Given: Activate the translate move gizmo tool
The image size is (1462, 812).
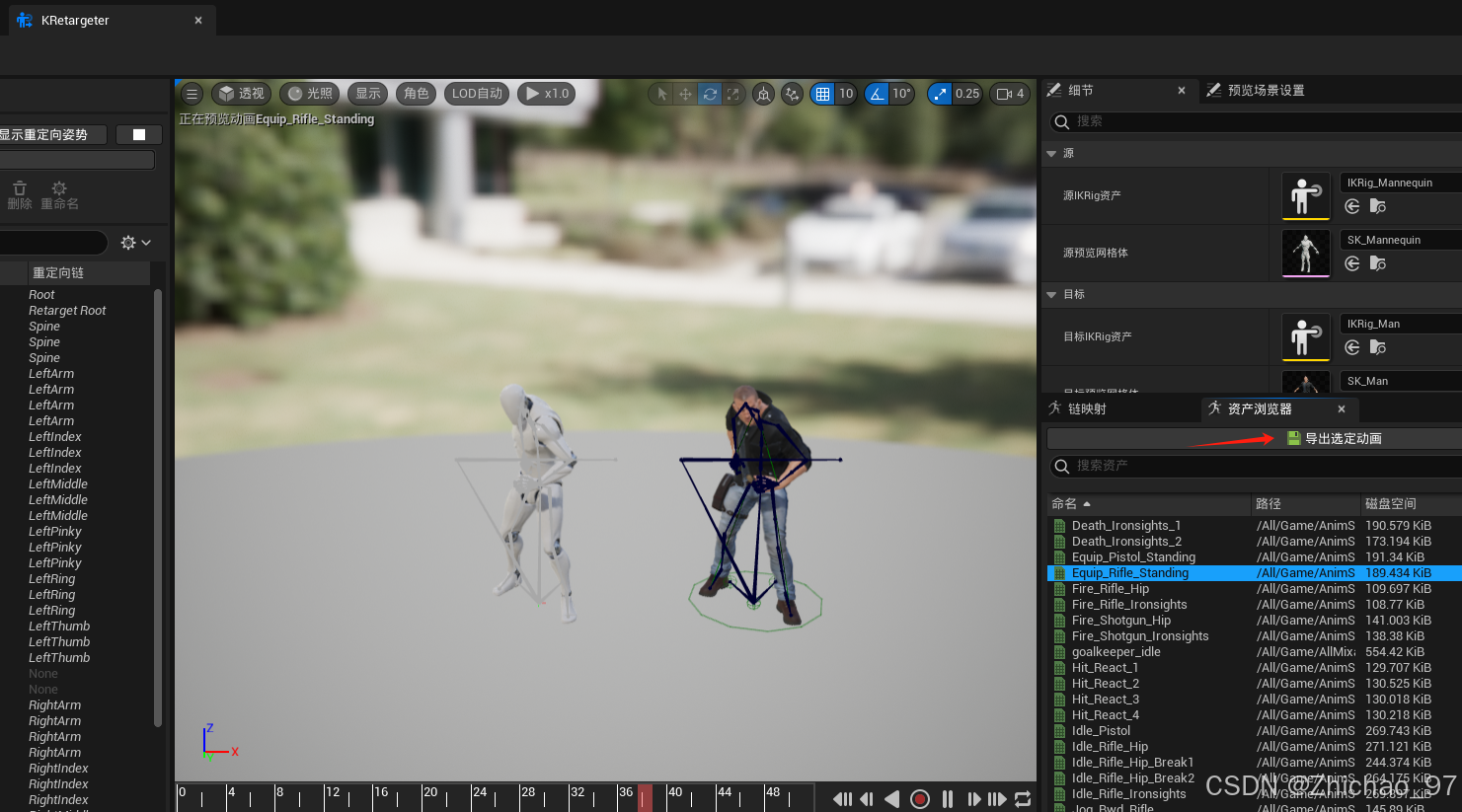Looking at the screenshot, I should pyautogui.click(x=686, y=94).
